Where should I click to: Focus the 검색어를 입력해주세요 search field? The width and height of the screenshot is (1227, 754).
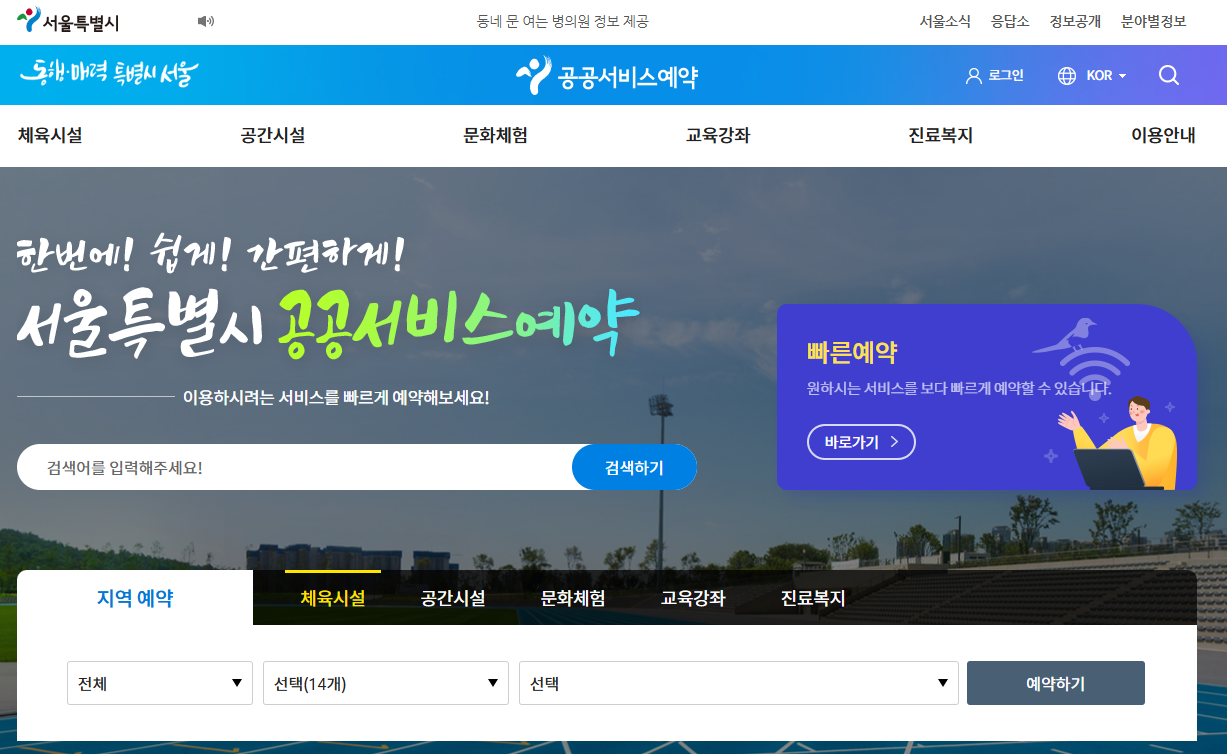295,467
